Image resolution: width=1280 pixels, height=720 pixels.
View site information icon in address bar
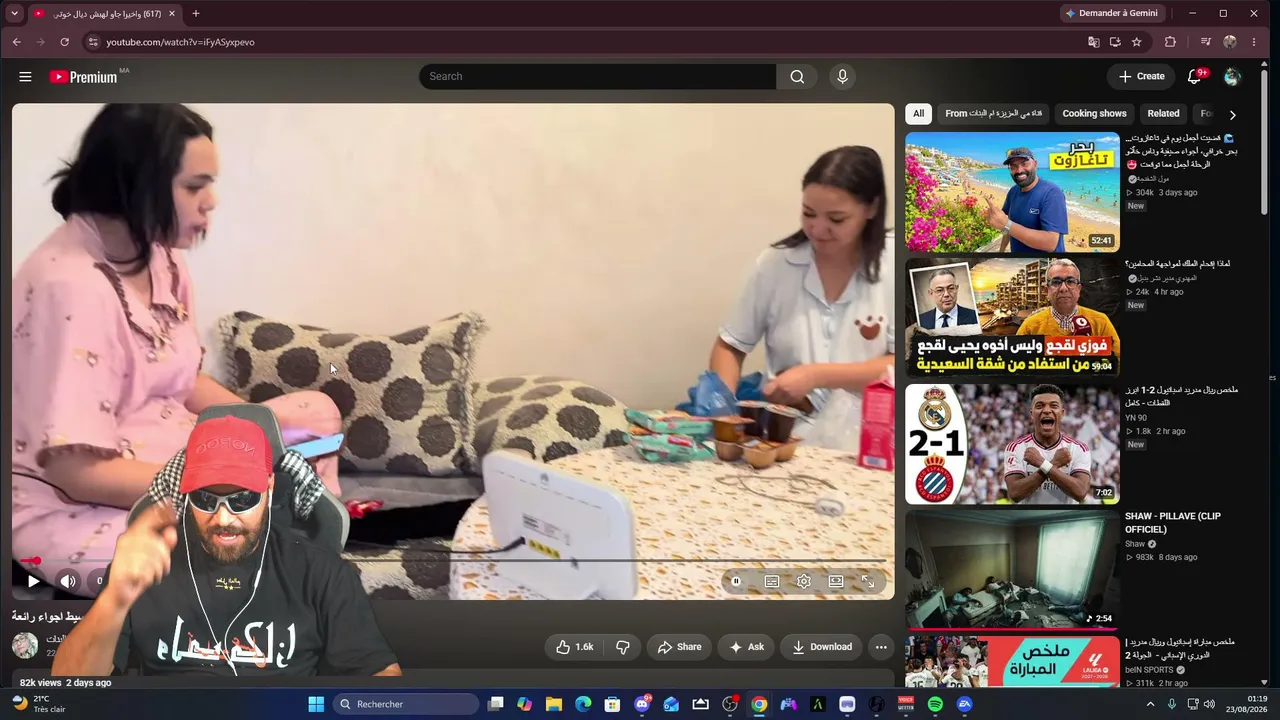(93, 42)
